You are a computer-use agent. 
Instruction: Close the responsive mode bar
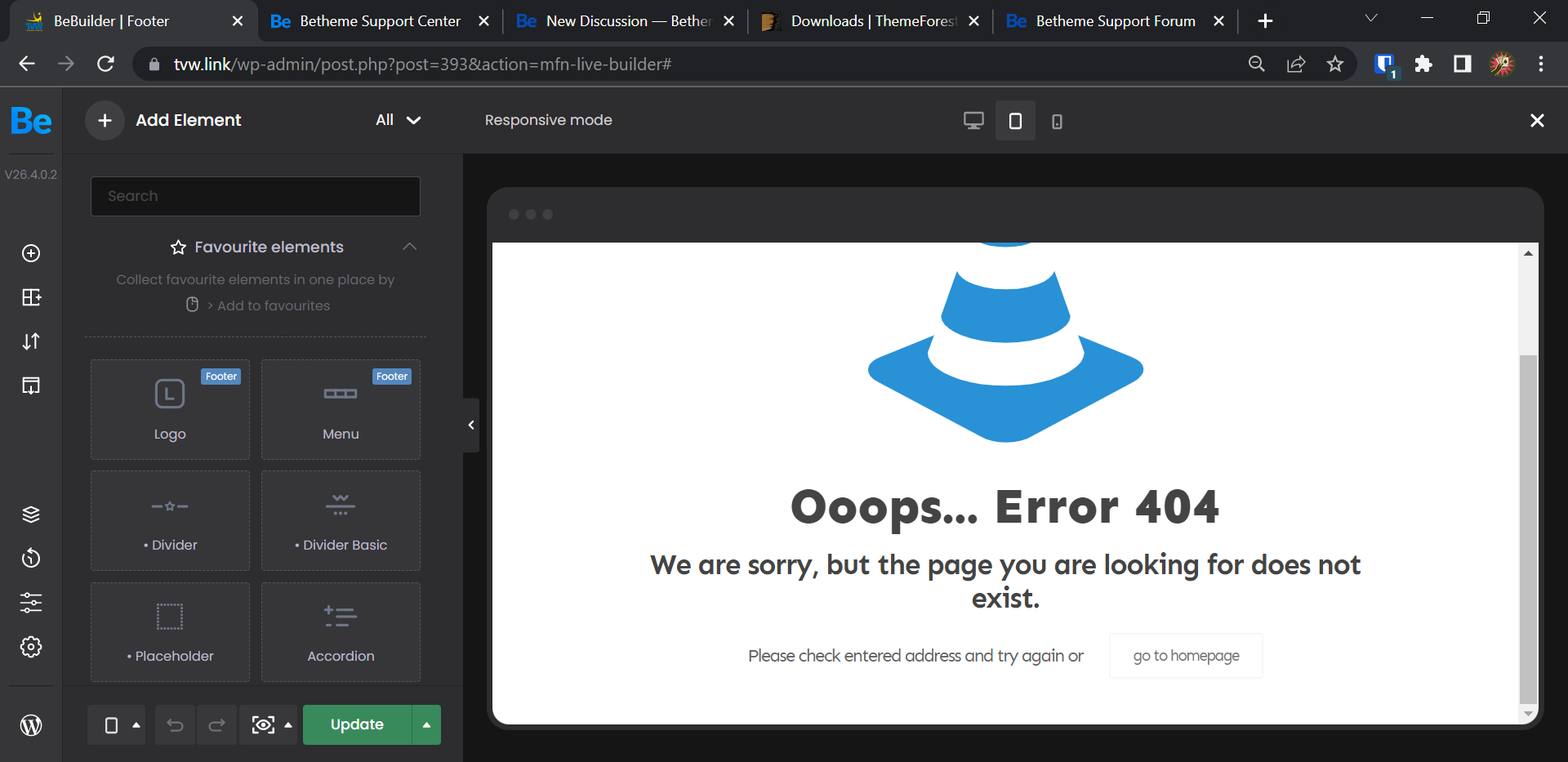pos(1537,121)
